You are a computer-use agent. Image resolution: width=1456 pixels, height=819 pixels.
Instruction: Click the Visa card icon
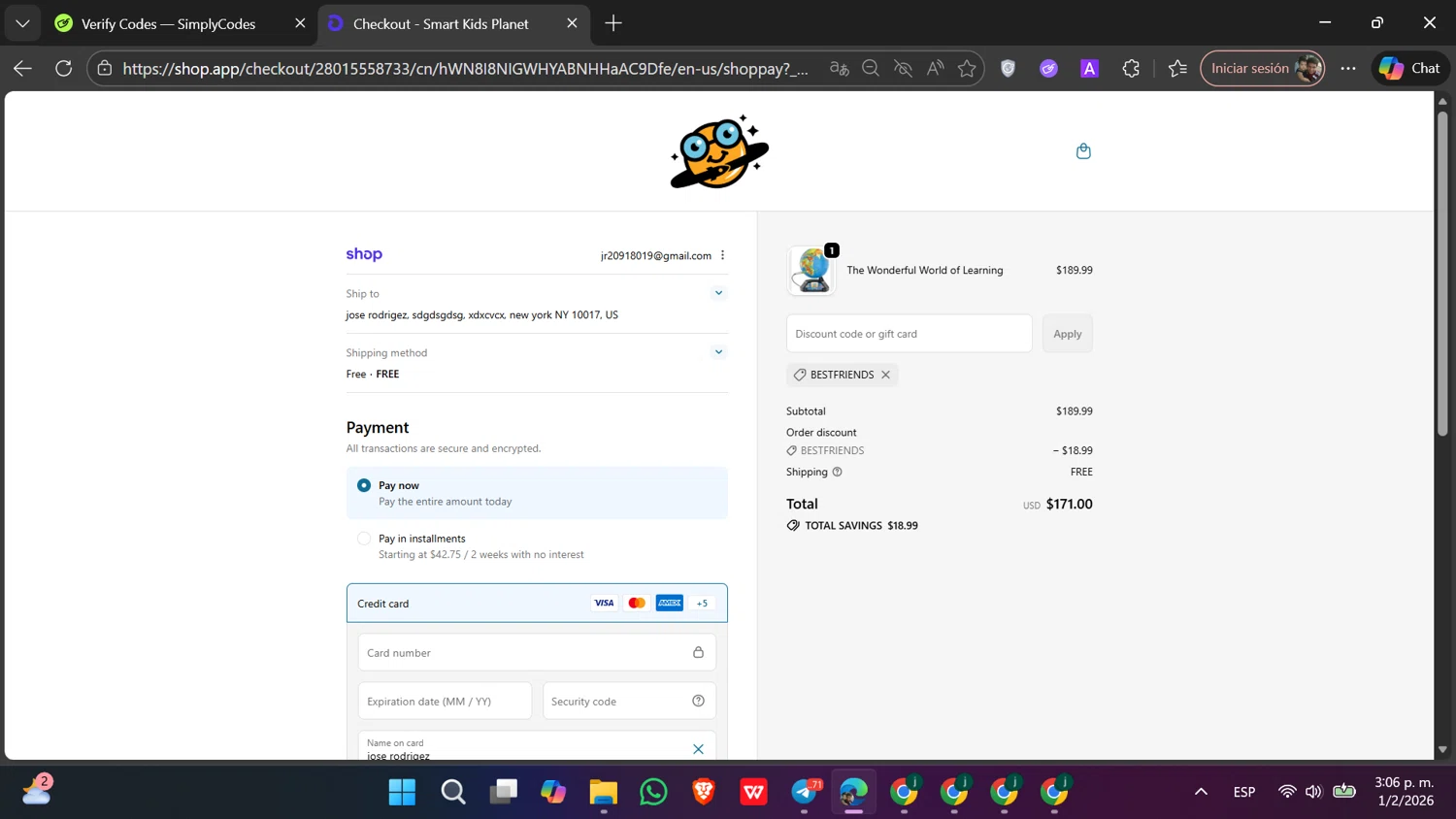(x=604, y=603)
